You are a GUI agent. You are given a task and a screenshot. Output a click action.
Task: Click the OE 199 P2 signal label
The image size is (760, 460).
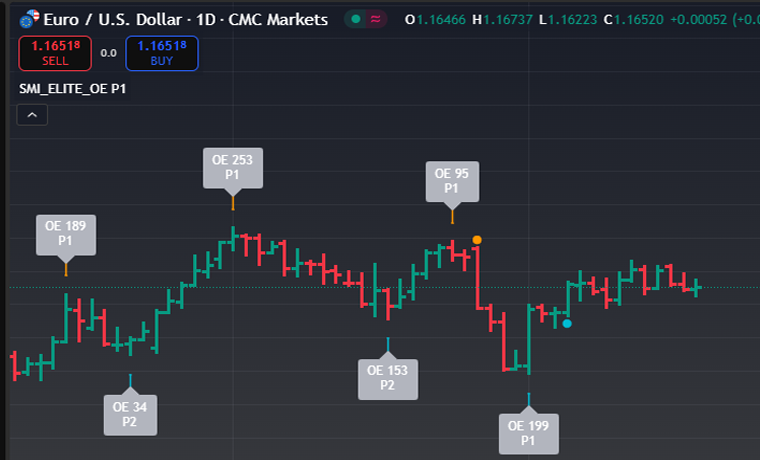(529, 433)
